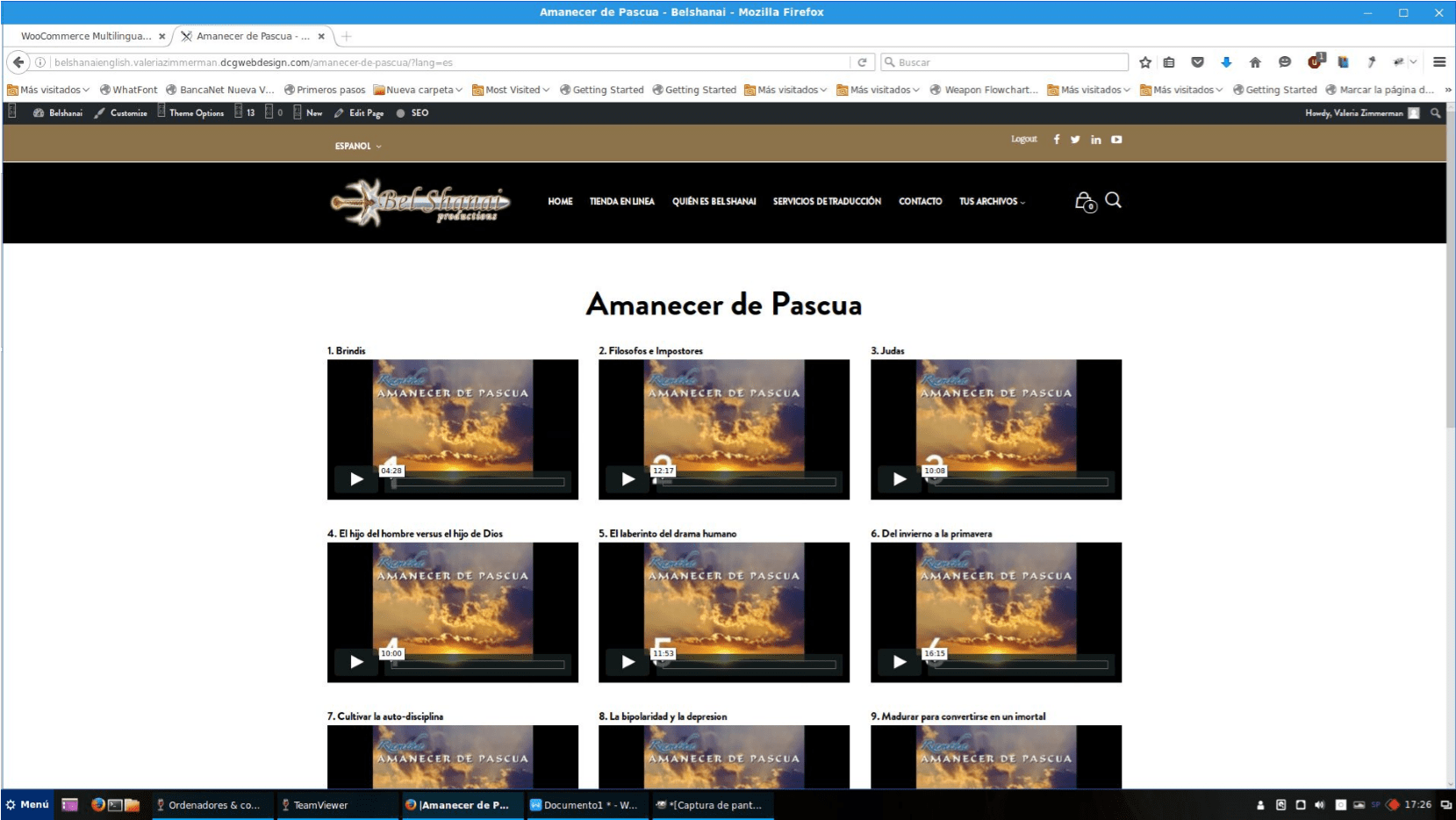
Task: Open the Twitter social icon
Action: tap(1075, 140)
